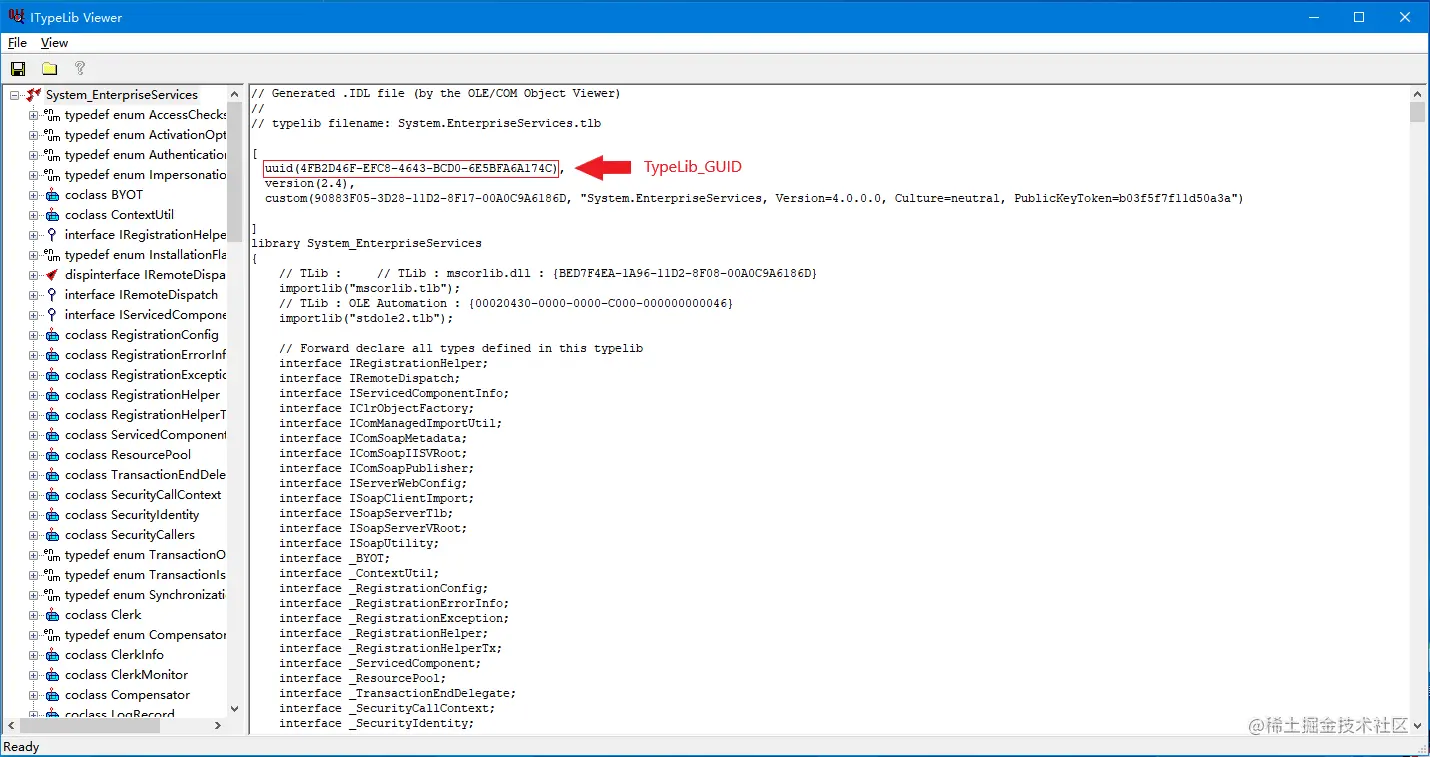The width and height of the screenshot is (1430, 757).
Task: Click the interface IServicedComponent icon
Action: [52, 315]
